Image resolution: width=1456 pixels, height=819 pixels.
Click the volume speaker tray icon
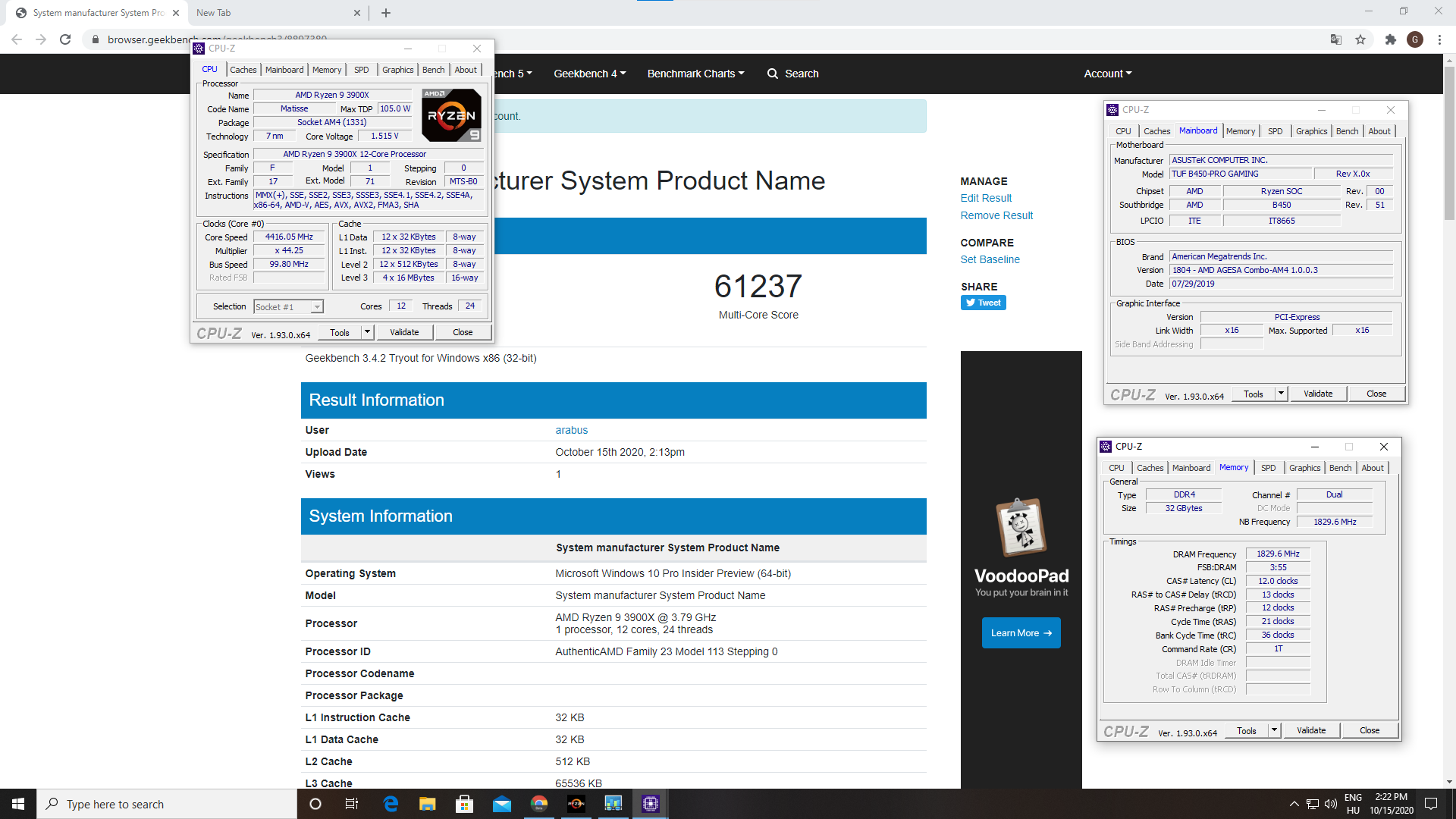coord(1330,804)
